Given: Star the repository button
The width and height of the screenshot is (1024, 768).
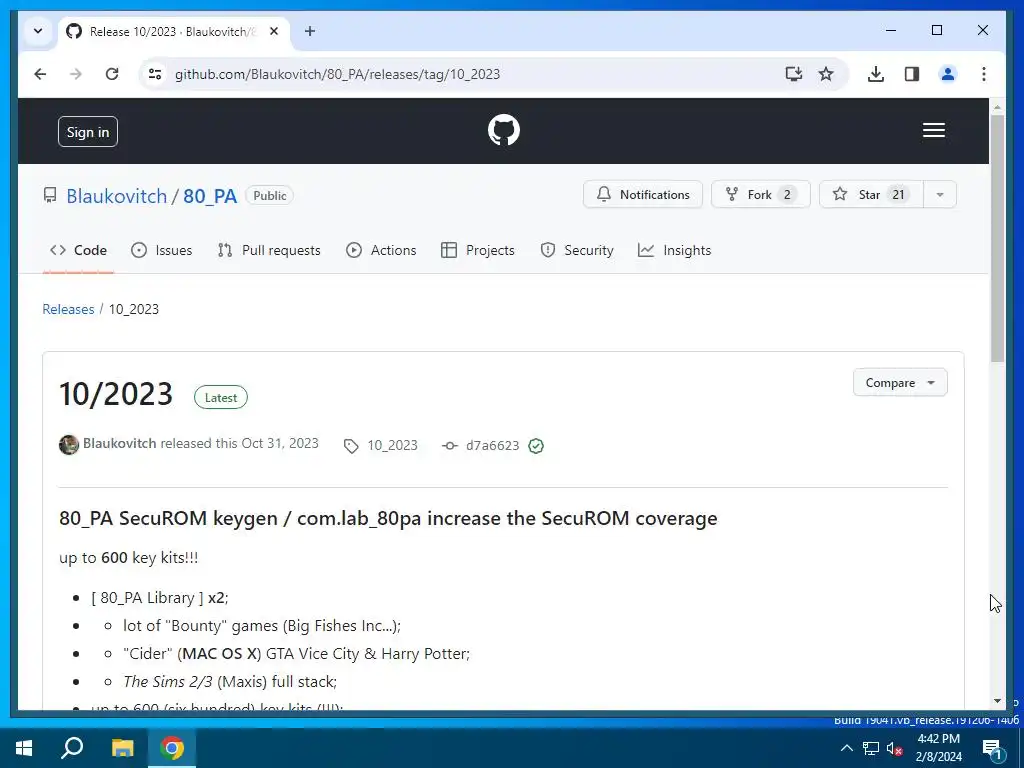Looking at the screenshot, I should 871,195.
